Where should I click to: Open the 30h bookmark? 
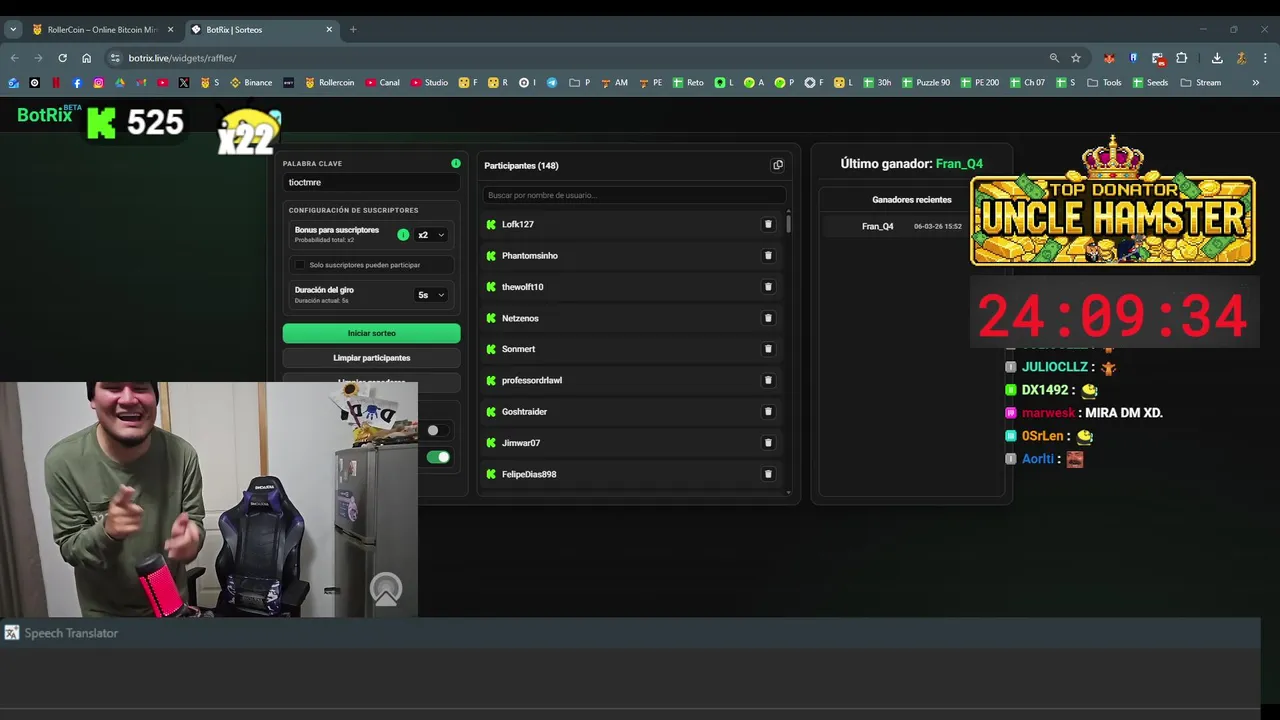click(877, 83)
